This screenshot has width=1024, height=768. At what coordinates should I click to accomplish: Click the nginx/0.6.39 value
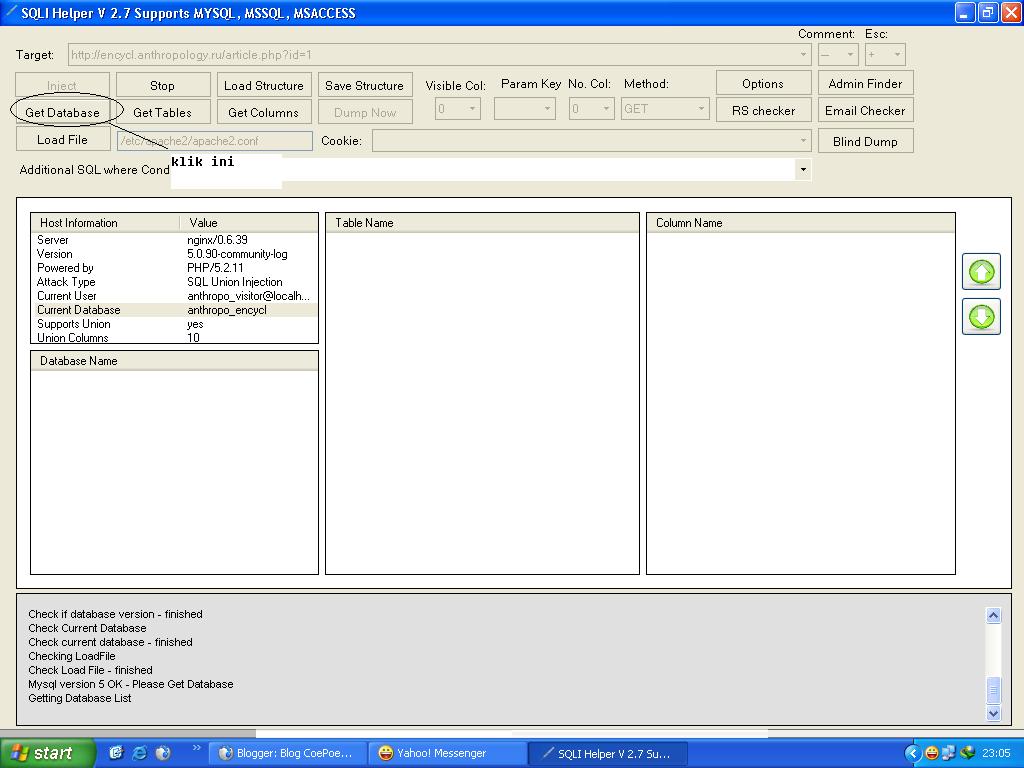pyautogui.click(x=217, y=240)
